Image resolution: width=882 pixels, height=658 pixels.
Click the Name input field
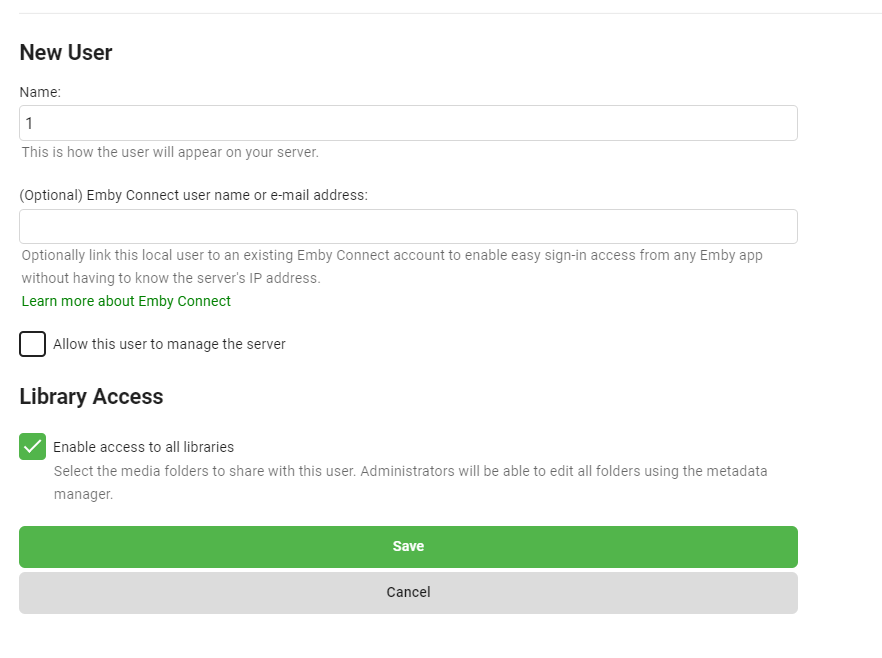click(x=408, y=123)
